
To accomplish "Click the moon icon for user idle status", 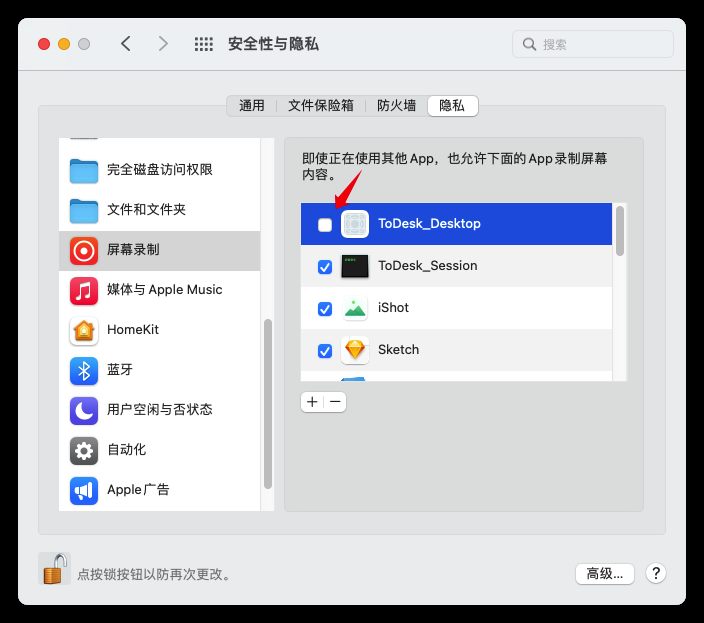I will point(84,411).
